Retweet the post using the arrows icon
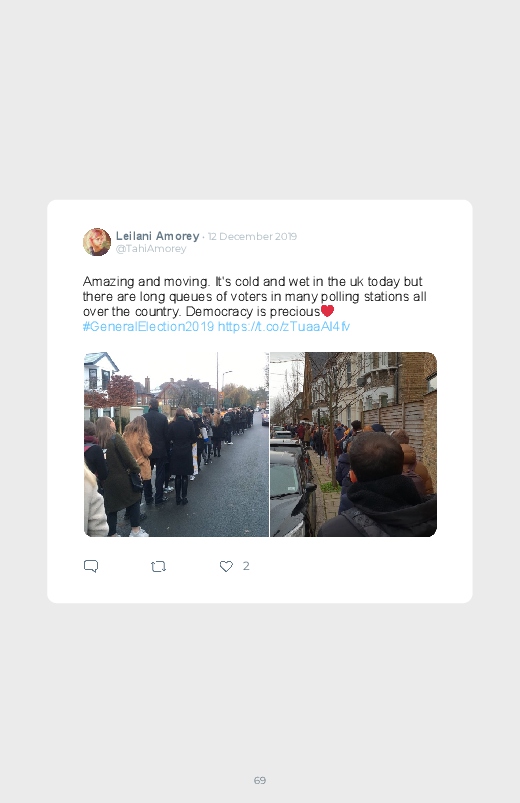Viewport: 520px width, 803px height. [x=158, y=566]
